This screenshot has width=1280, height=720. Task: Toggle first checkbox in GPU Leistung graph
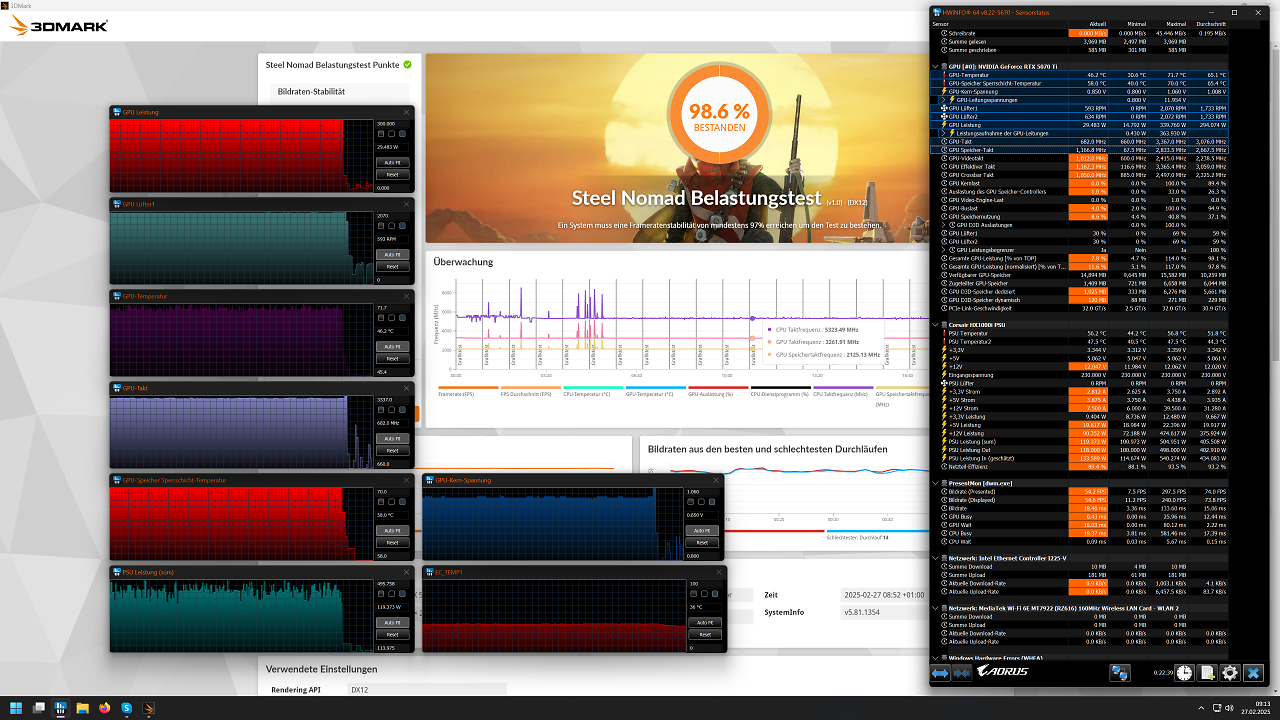pos(380,133)
